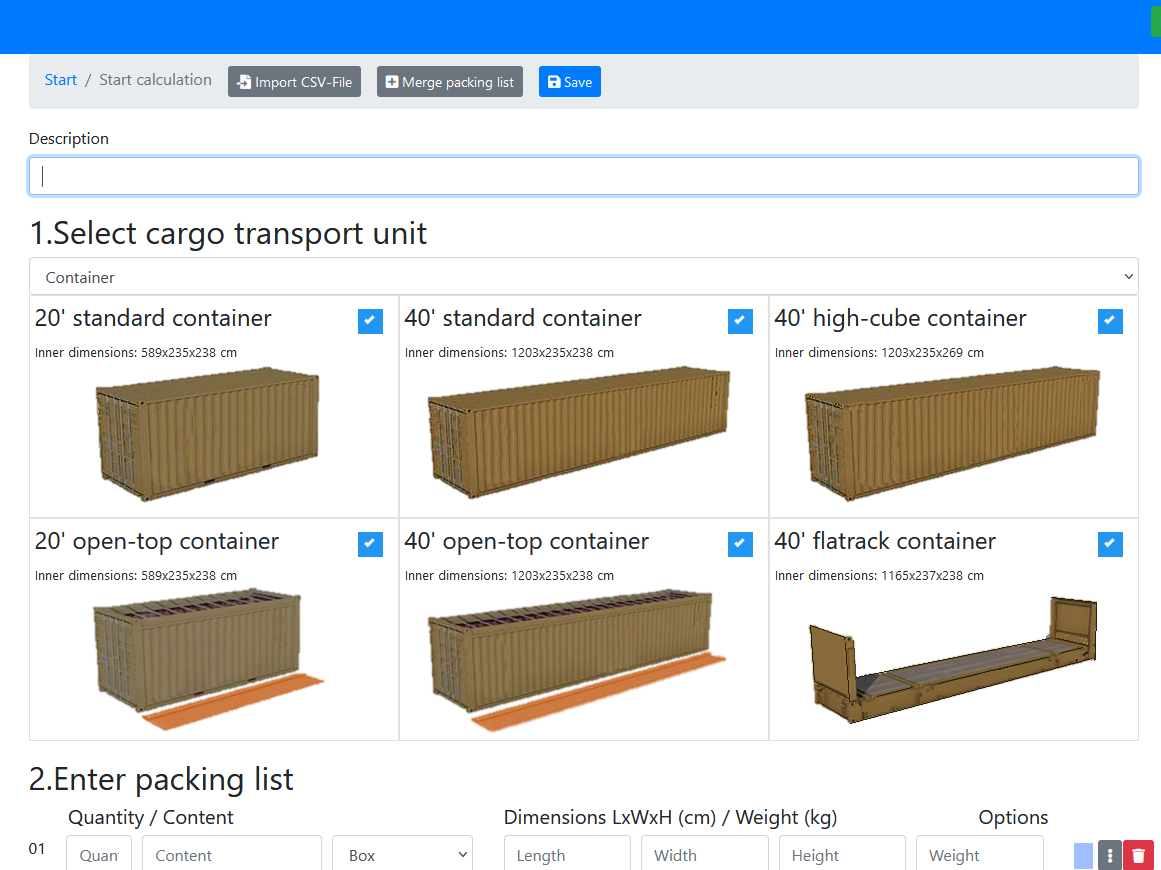Click Merge packing list
This screenshot has height=870, width=1161.
449,81
